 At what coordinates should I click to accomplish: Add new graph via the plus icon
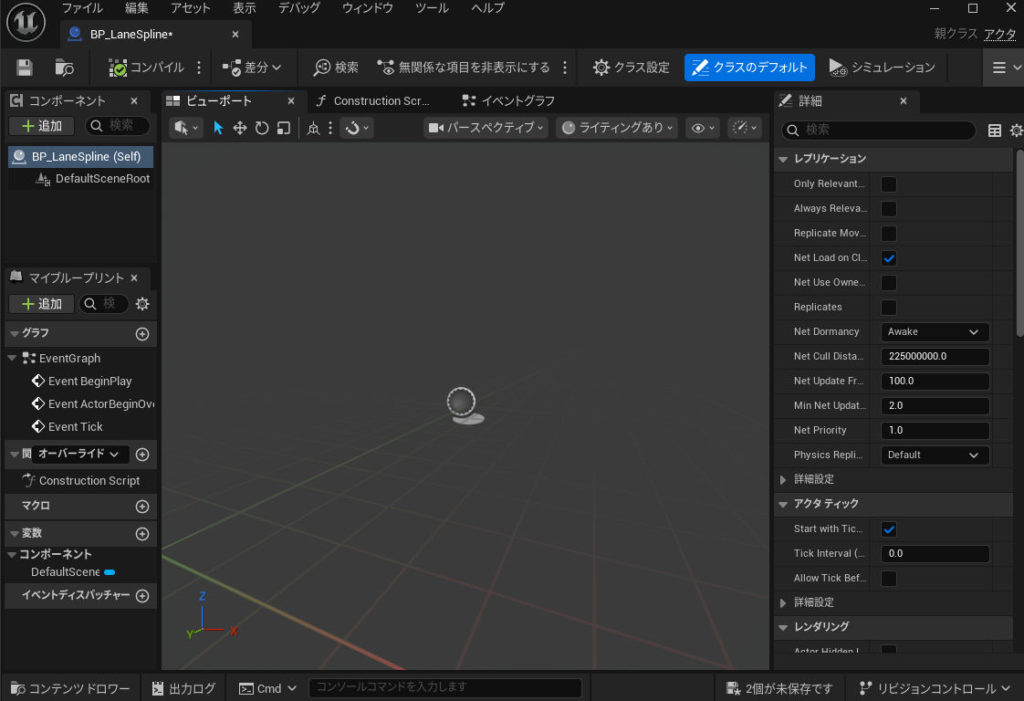point(142,334)
